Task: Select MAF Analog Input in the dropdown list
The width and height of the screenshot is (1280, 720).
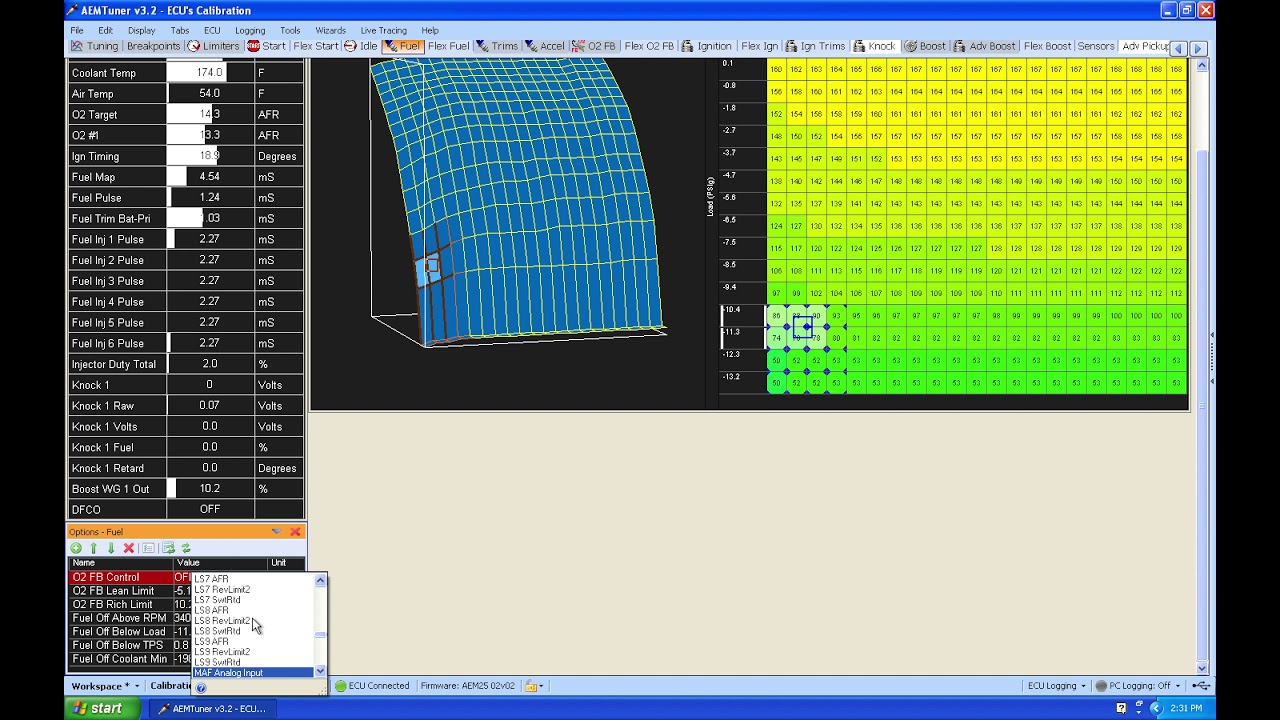Action: tap(253, 673)
